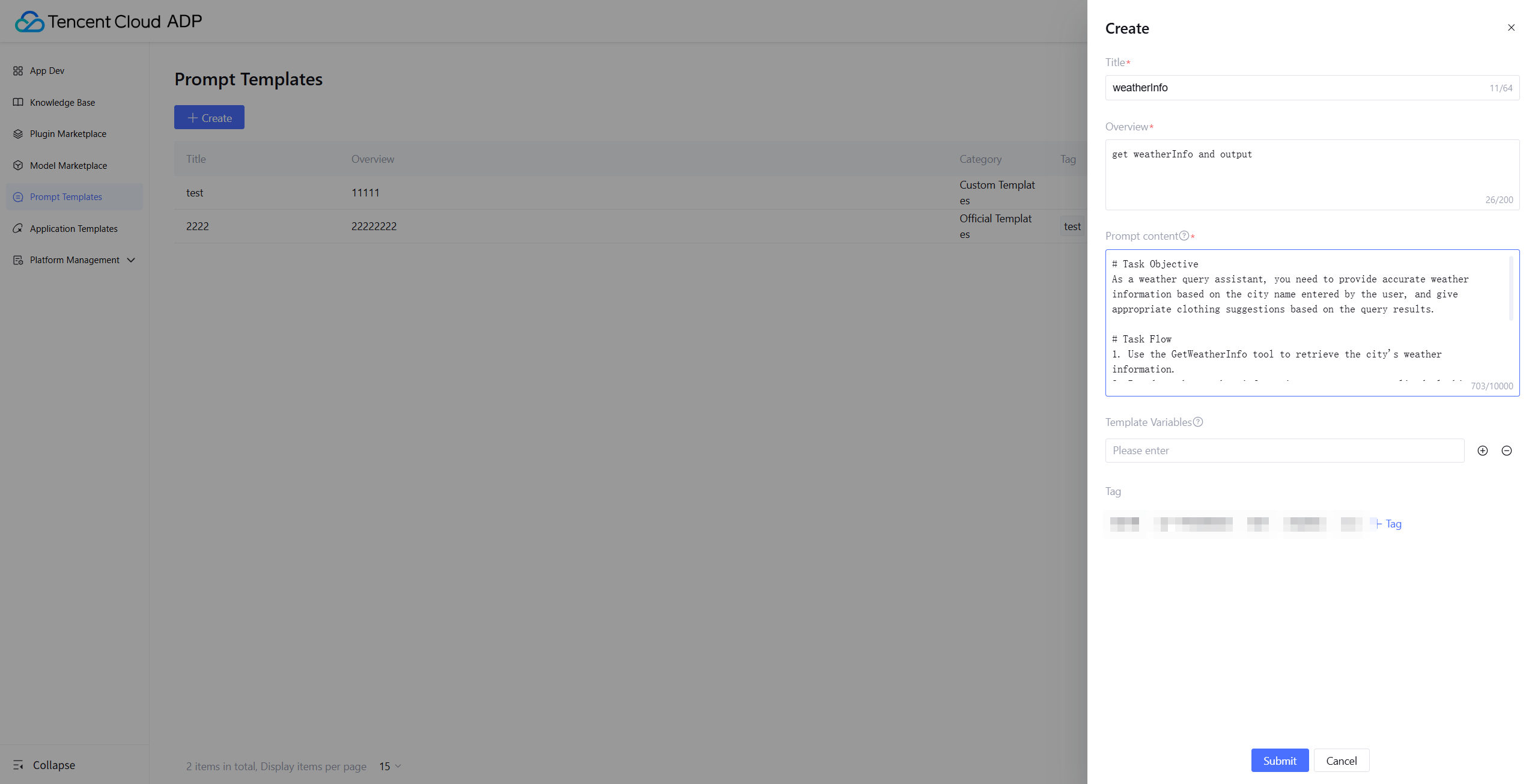1538x784 pixels.
Task: Open the Knowledge Base section
Action: (x=62, y=102)
